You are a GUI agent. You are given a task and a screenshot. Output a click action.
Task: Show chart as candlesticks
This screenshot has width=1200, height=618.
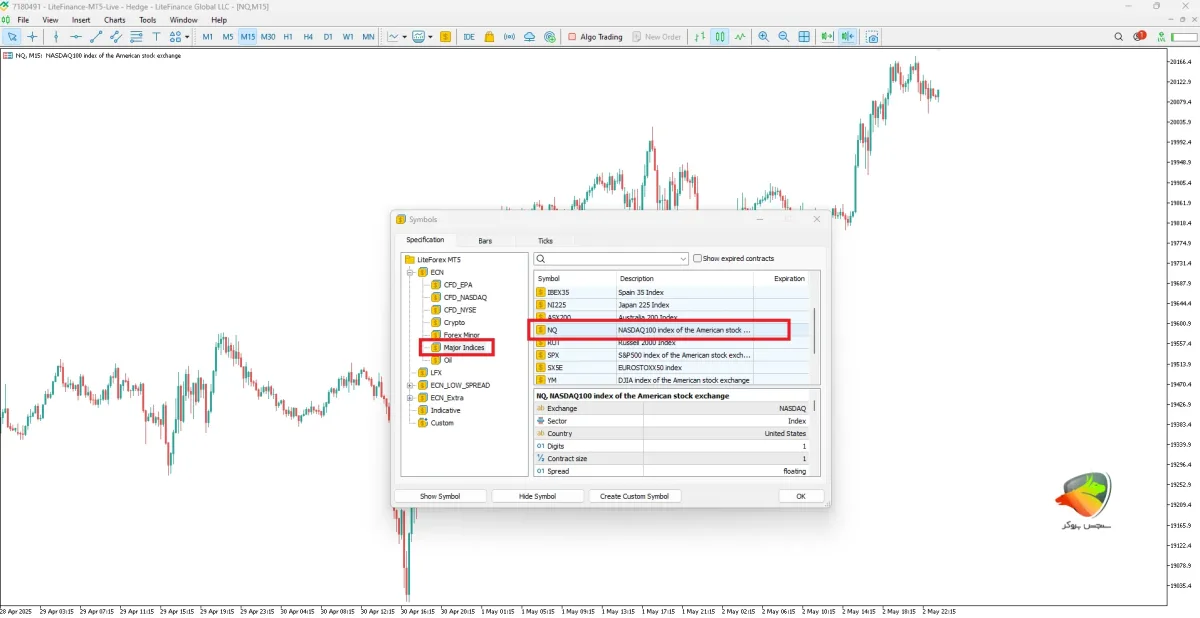720,37
